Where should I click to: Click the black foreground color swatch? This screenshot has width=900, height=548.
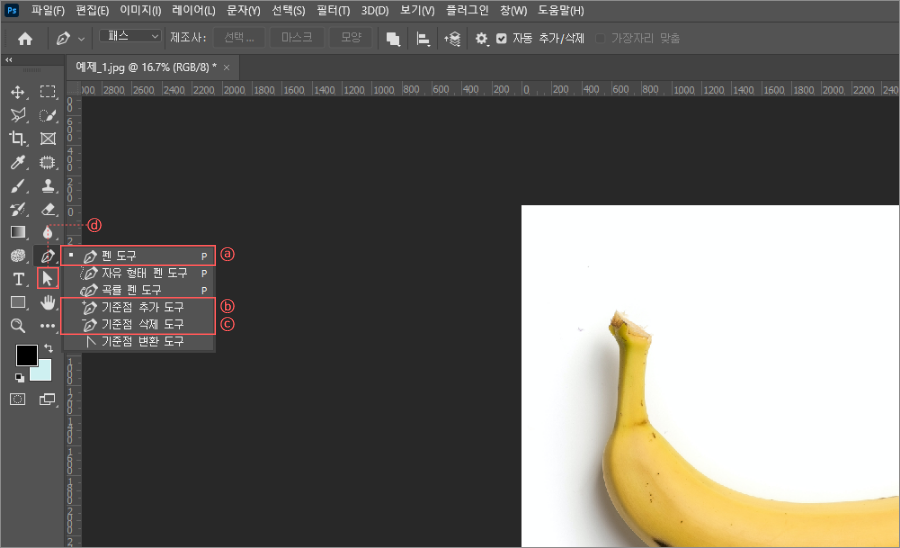pyautogui.click(x=26, y=355)
